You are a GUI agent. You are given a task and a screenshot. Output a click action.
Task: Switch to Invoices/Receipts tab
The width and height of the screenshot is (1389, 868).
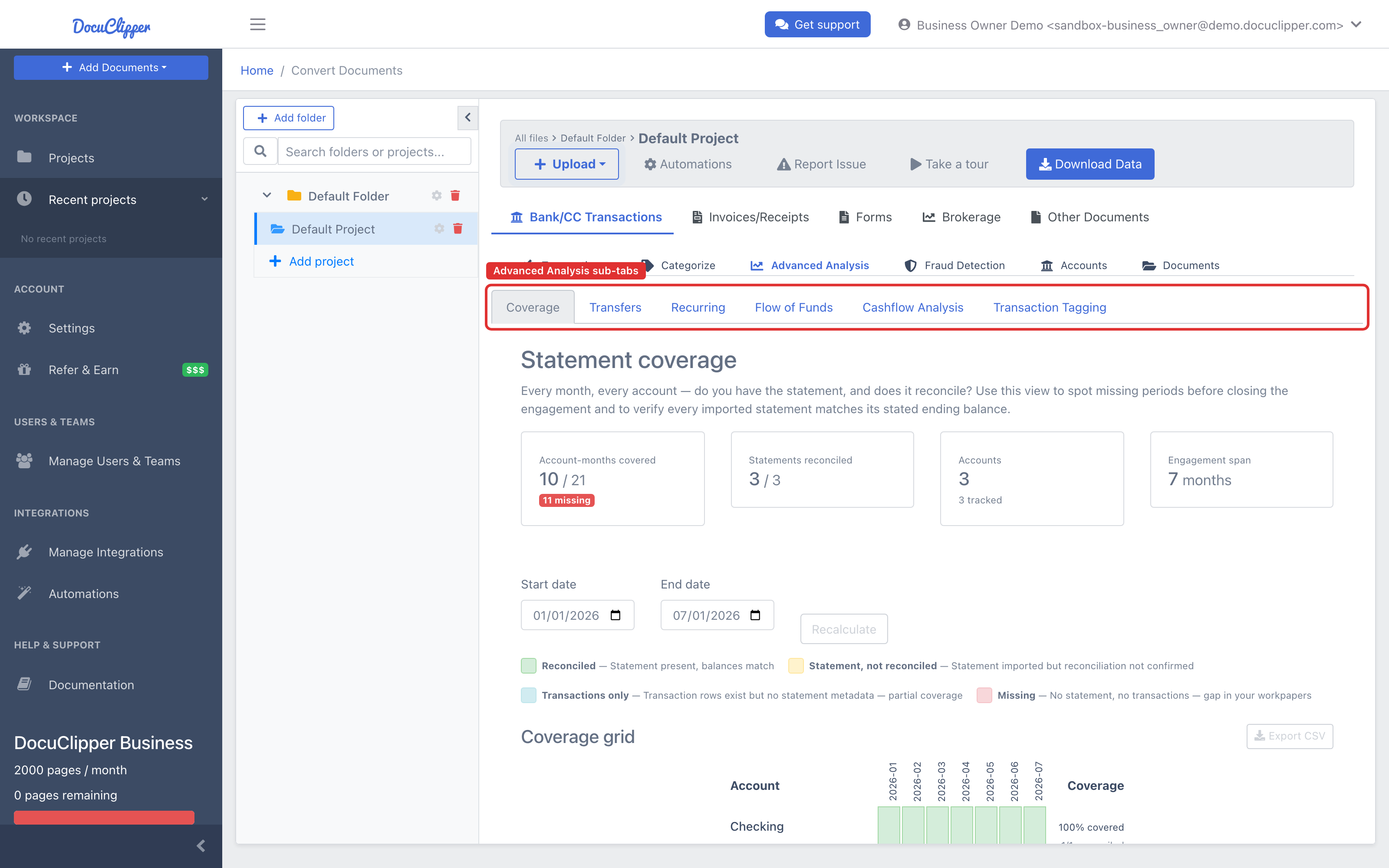click(x=751, y=217)
